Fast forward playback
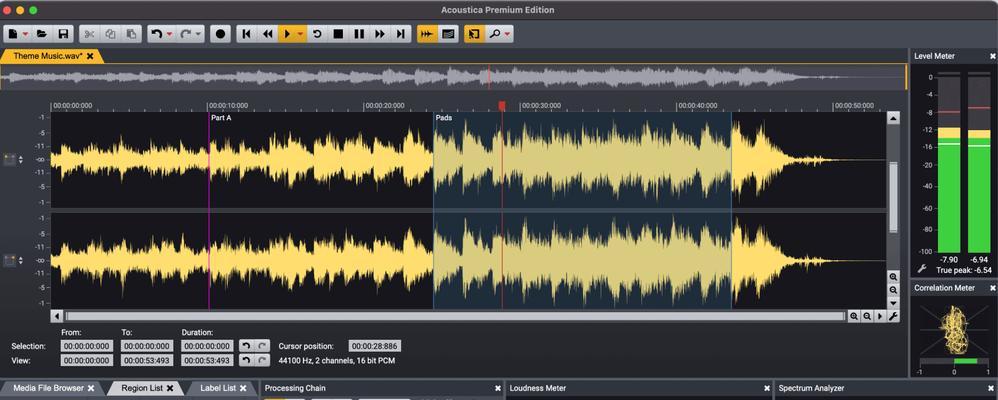The width and height of the screenshot is (998, 400). pos(380,34)
